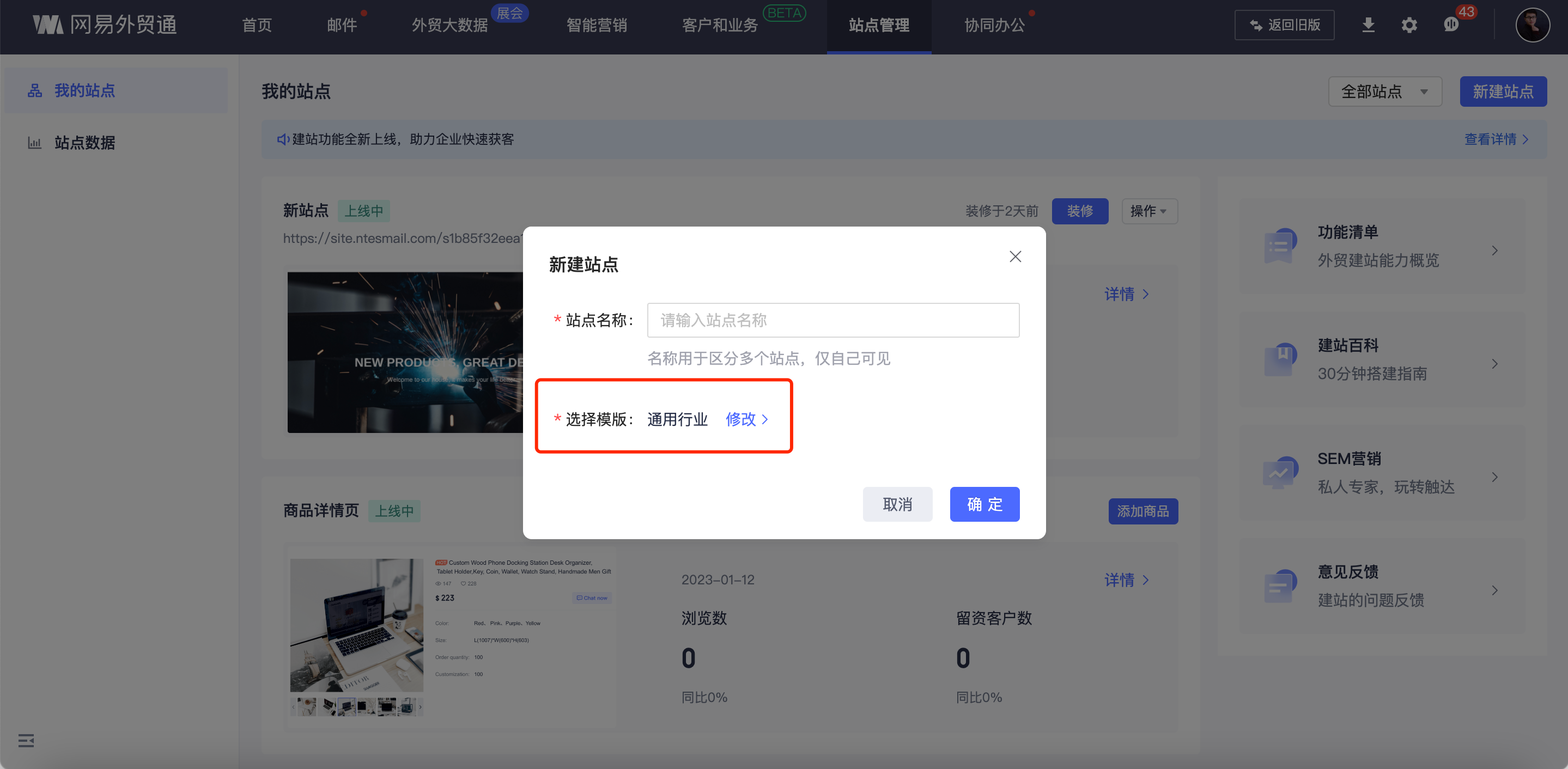Click the SEM营销 chart icon
1568x769 pixels.
1279,473
